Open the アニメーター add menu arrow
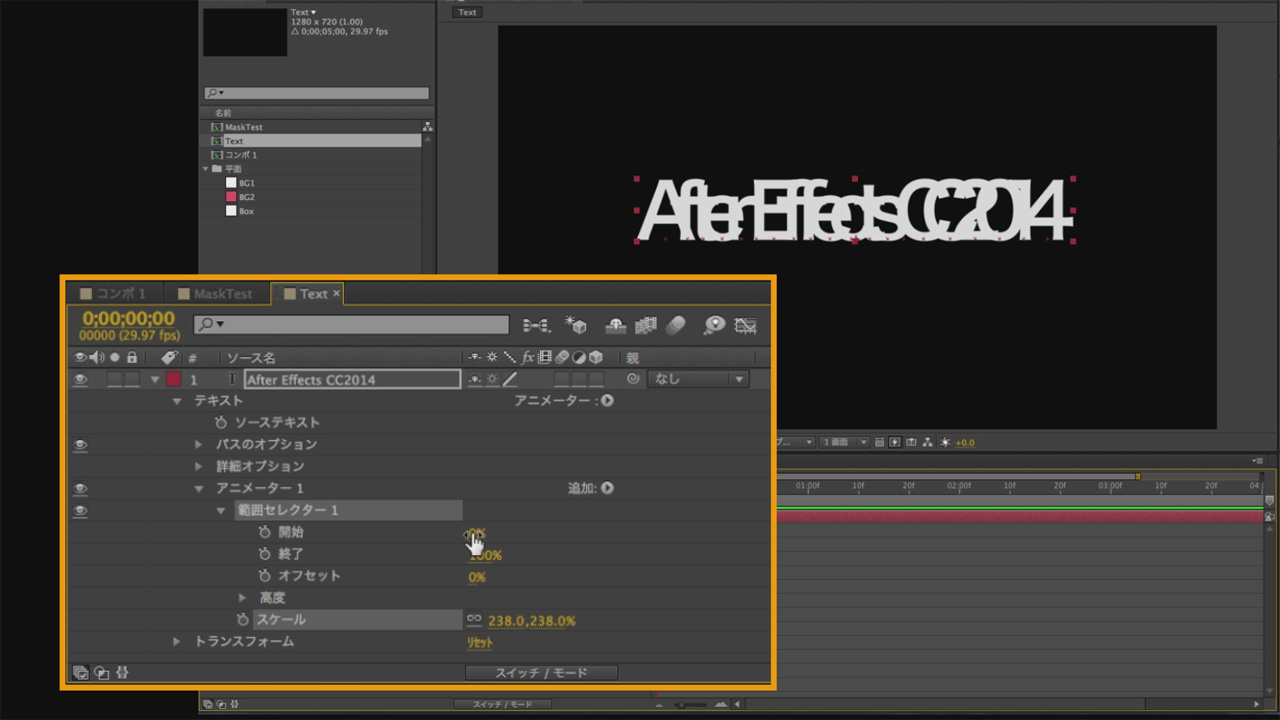Viewport: 1280px width, 720px height. point(607,400)
